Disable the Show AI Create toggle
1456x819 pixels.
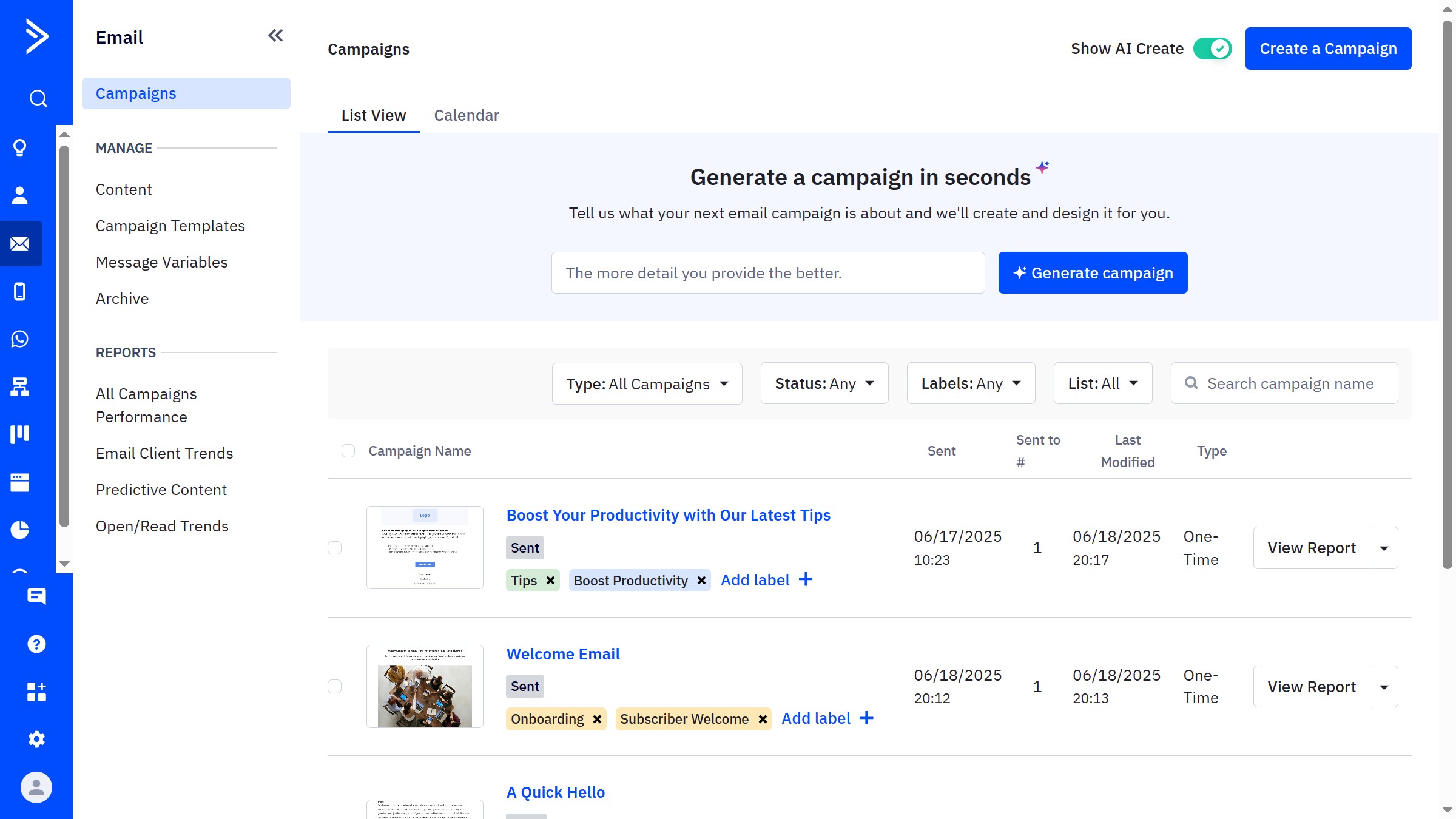(1212, 48)
